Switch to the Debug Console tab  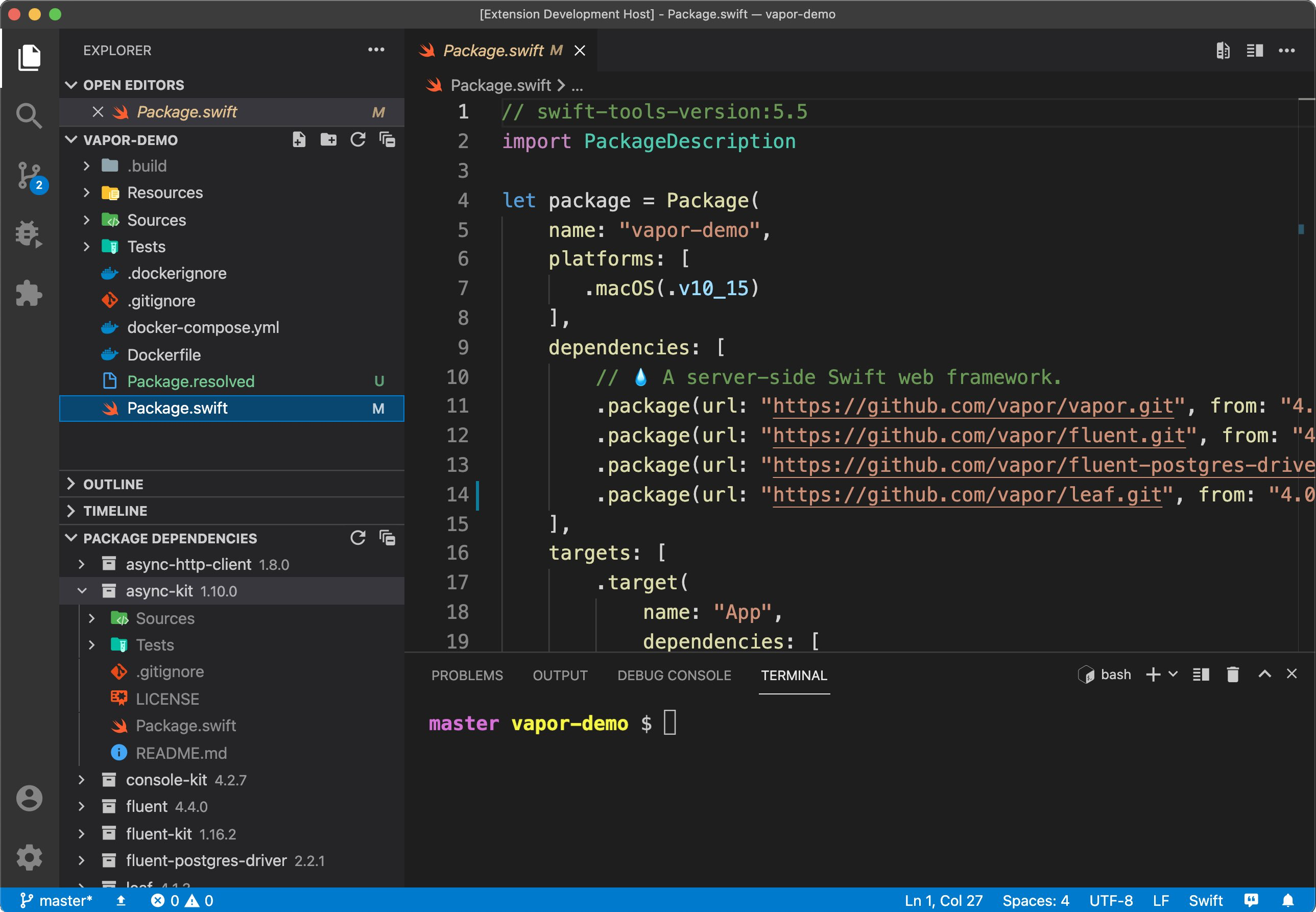tap(674, 676)
